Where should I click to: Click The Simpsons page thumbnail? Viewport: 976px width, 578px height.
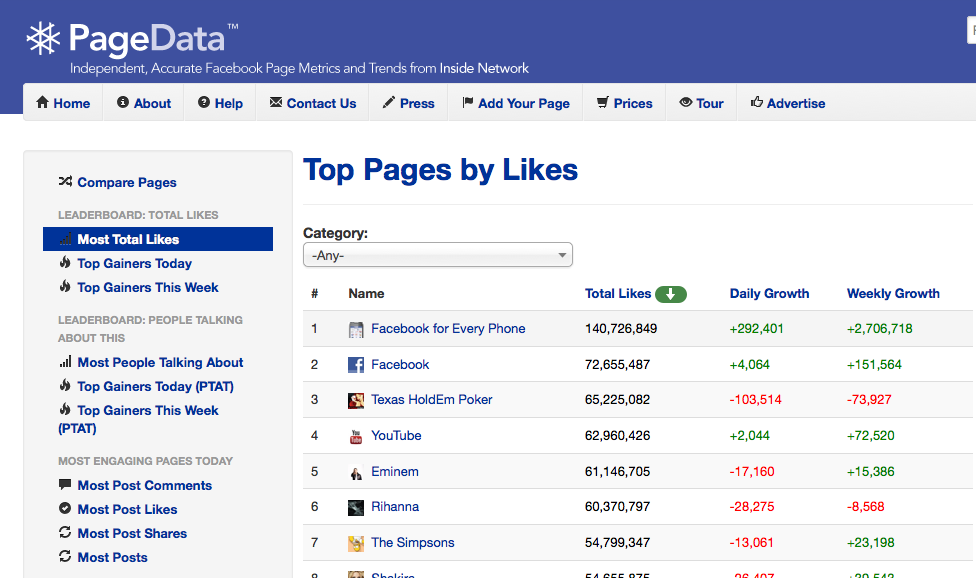point(356,544)
